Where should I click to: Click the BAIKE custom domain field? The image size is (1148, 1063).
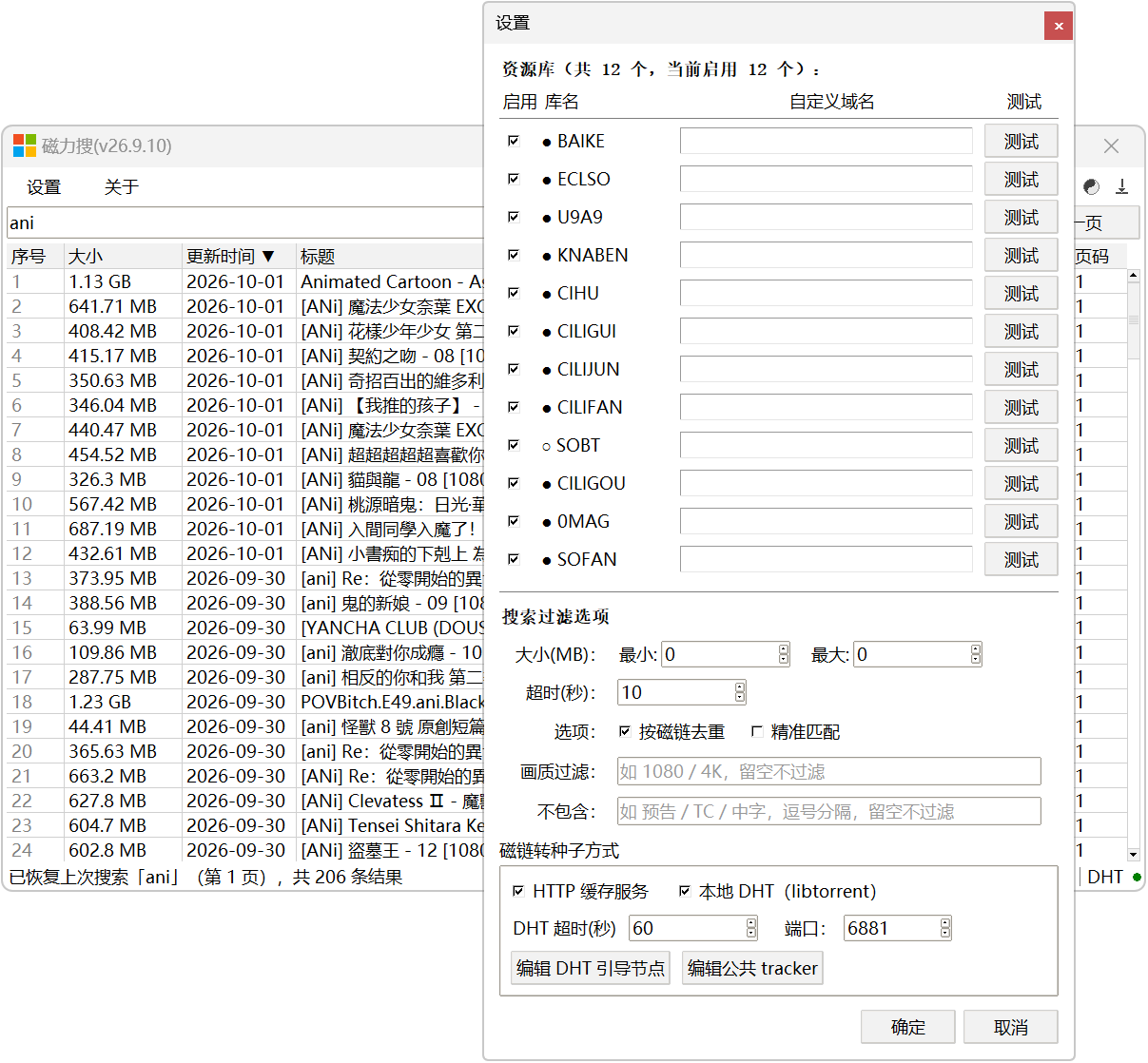pyautogui.click(x=827, y=141)
